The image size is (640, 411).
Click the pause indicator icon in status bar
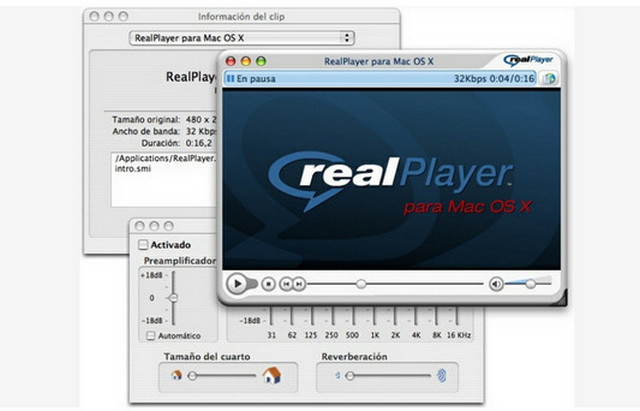point(231,78)
